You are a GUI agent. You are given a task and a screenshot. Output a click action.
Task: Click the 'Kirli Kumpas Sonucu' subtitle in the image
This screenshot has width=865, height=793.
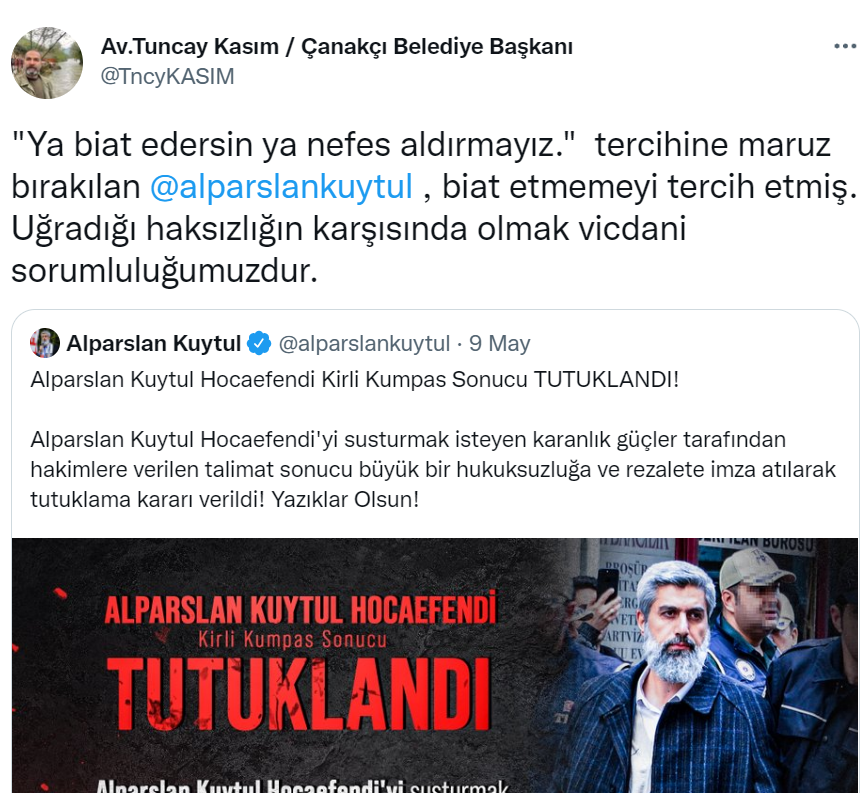[x=293, y=640]
